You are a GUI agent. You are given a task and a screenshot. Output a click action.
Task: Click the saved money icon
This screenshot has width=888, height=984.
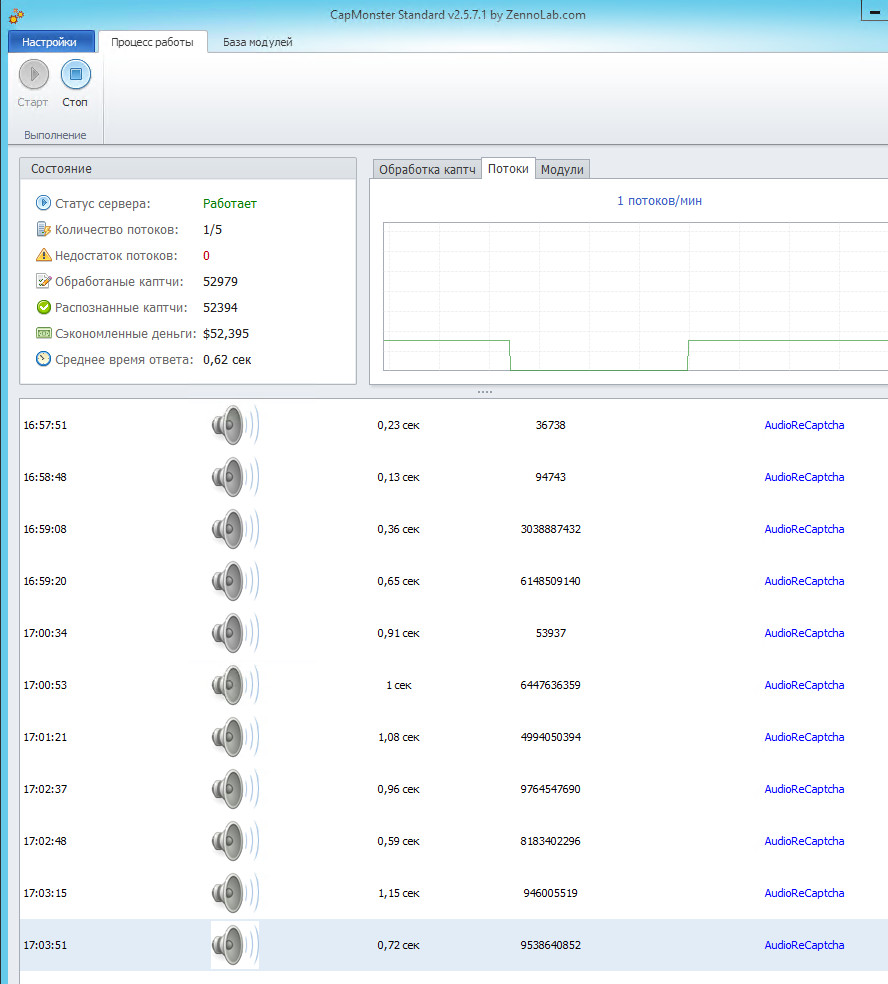coord(43,333)
